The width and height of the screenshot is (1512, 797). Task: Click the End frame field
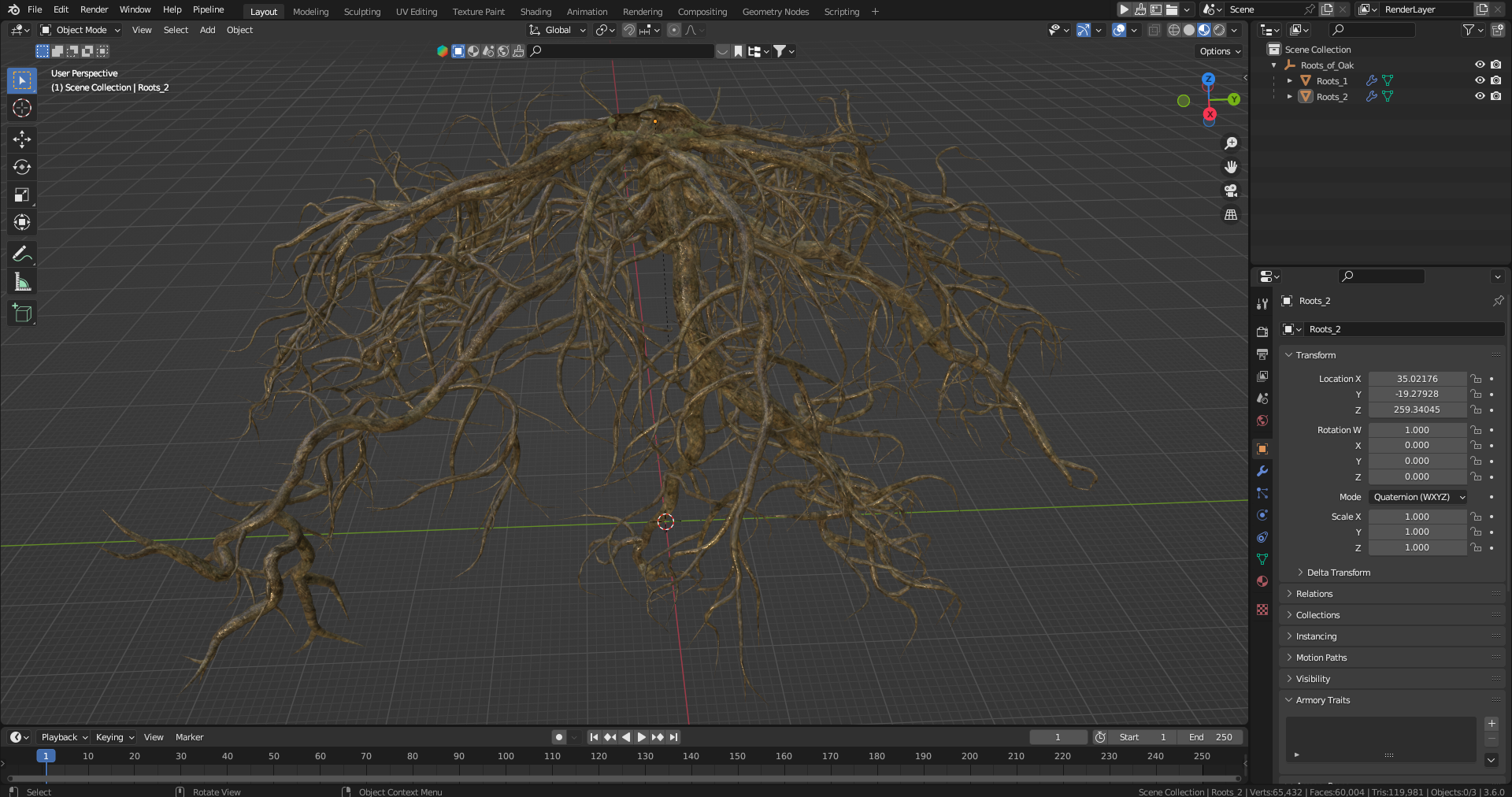1211,737
